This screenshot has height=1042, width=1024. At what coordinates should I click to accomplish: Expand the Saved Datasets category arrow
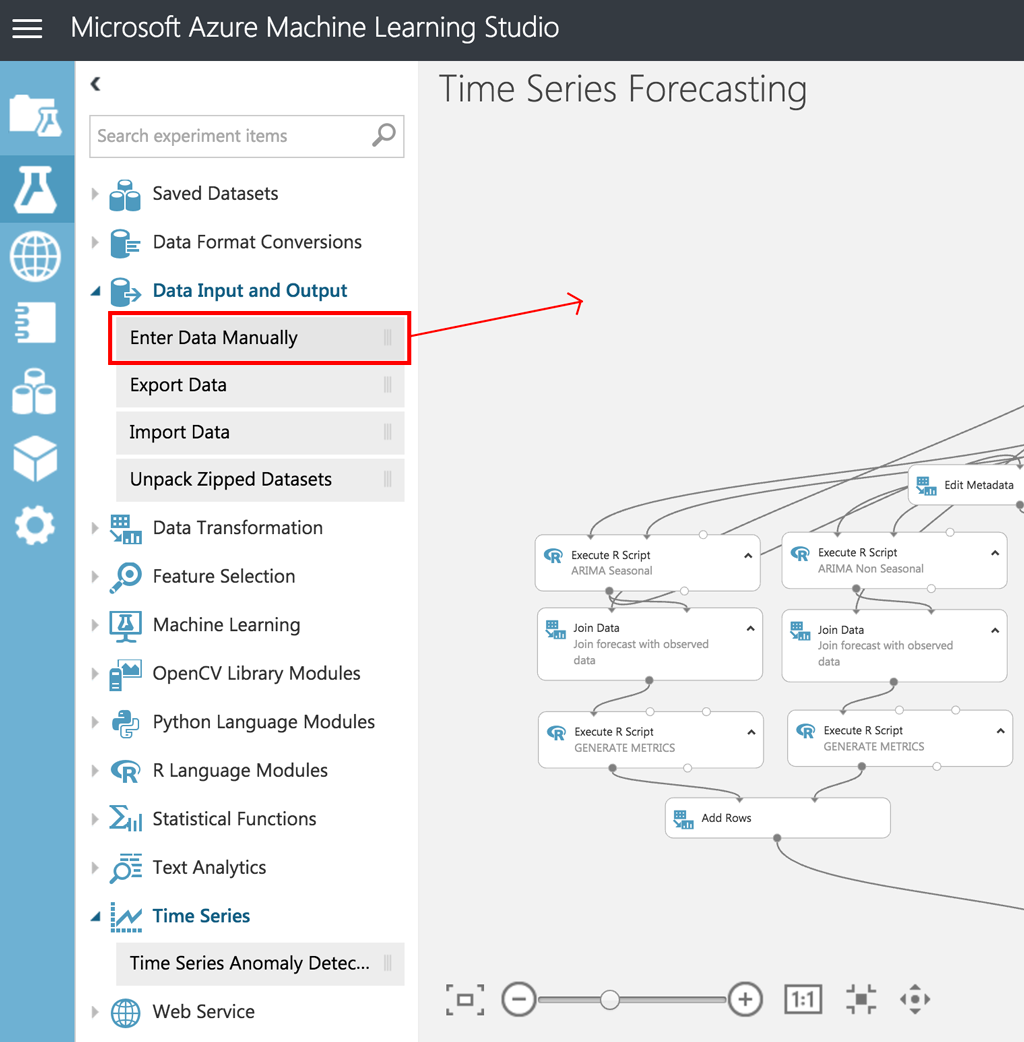point(95,193)
